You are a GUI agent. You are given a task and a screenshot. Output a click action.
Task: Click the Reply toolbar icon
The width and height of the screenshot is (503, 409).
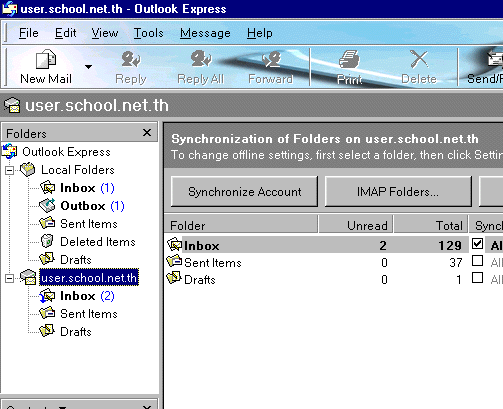[131, 59]
